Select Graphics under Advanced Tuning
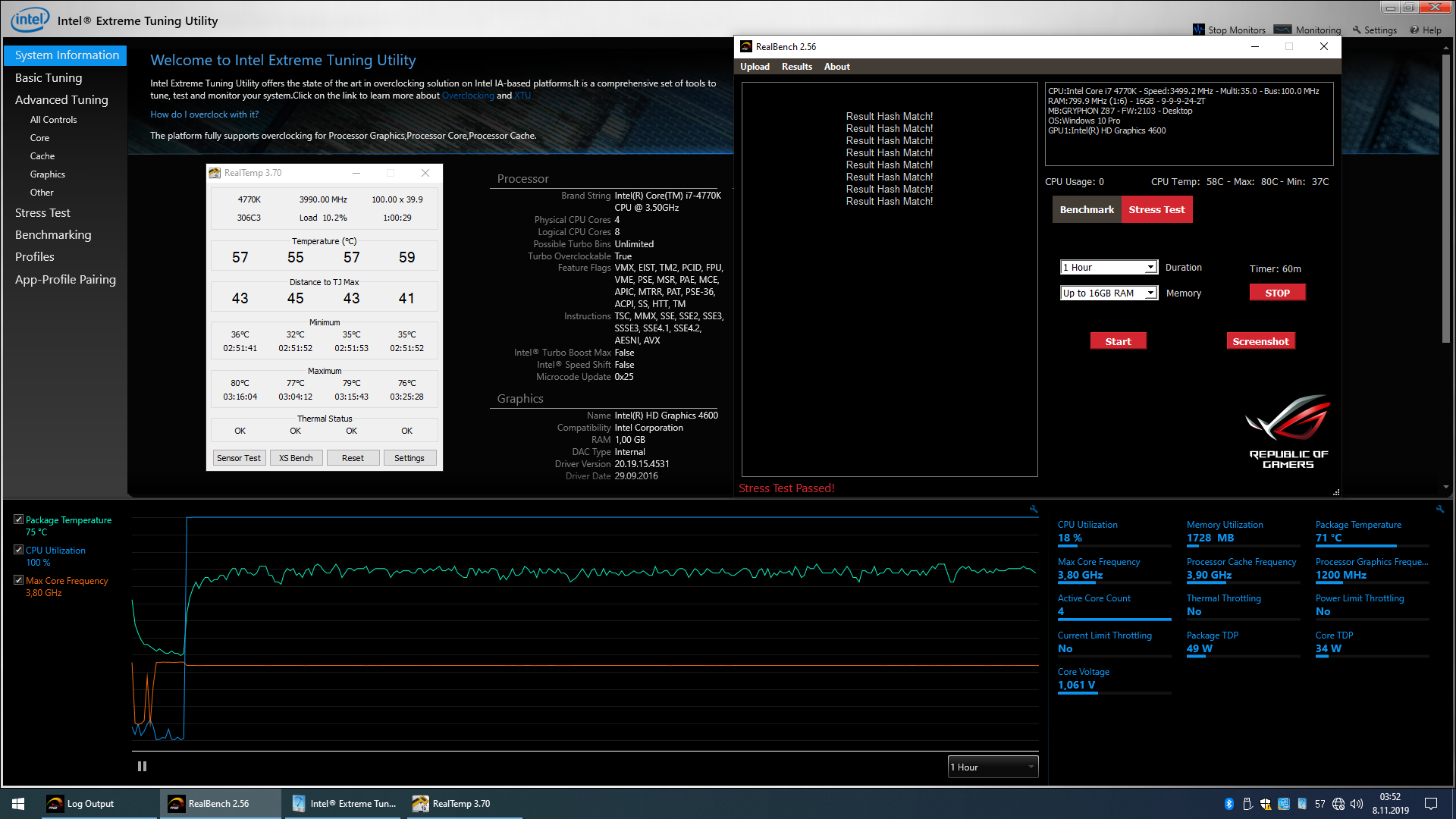Viewport: 1456px width, 819px height. coord(48,174)
